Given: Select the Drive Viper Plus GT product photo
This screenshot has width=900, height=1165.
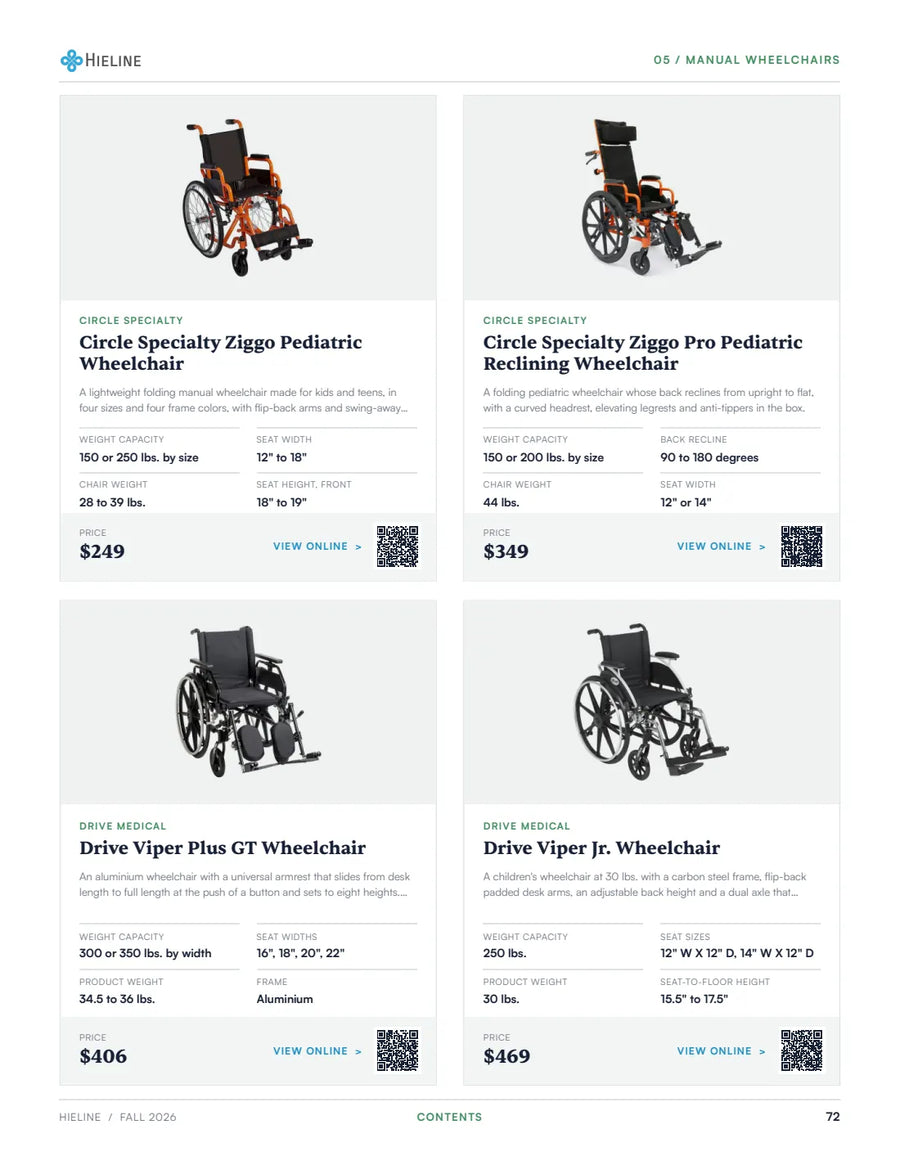Looking at the screenshot, I should point(247,702).
